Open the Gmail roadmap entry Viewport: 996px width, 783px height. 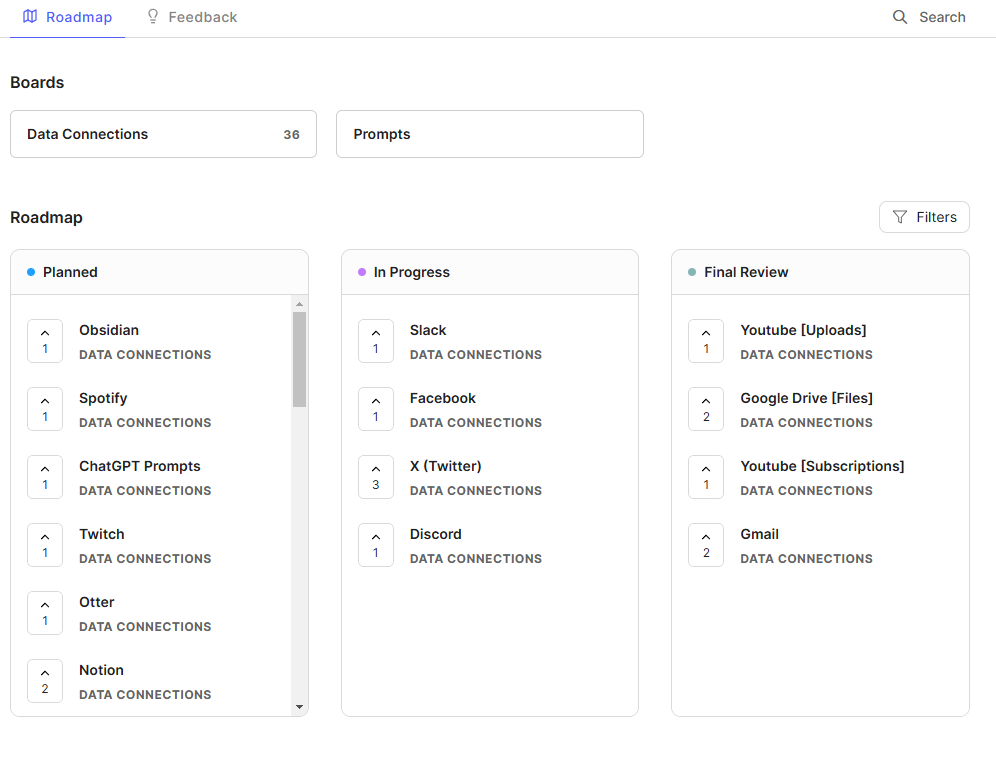[x=760, y=534]
